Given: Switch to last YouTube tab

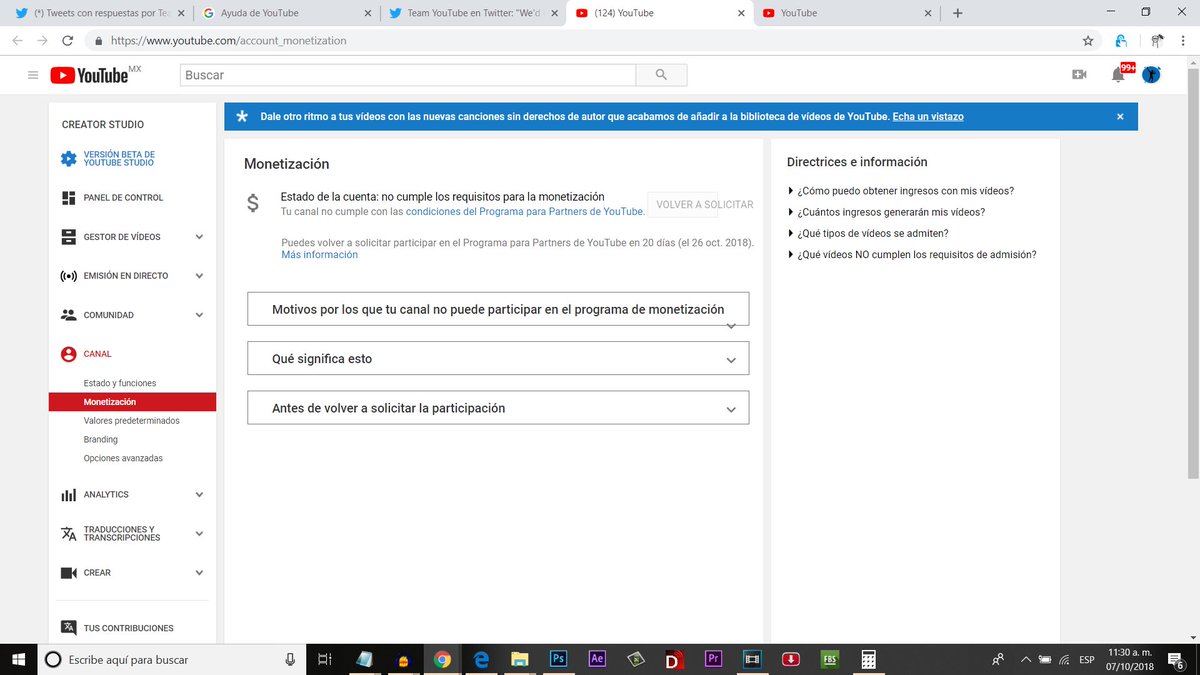Looking at the screenshot, I should point(845,13).
